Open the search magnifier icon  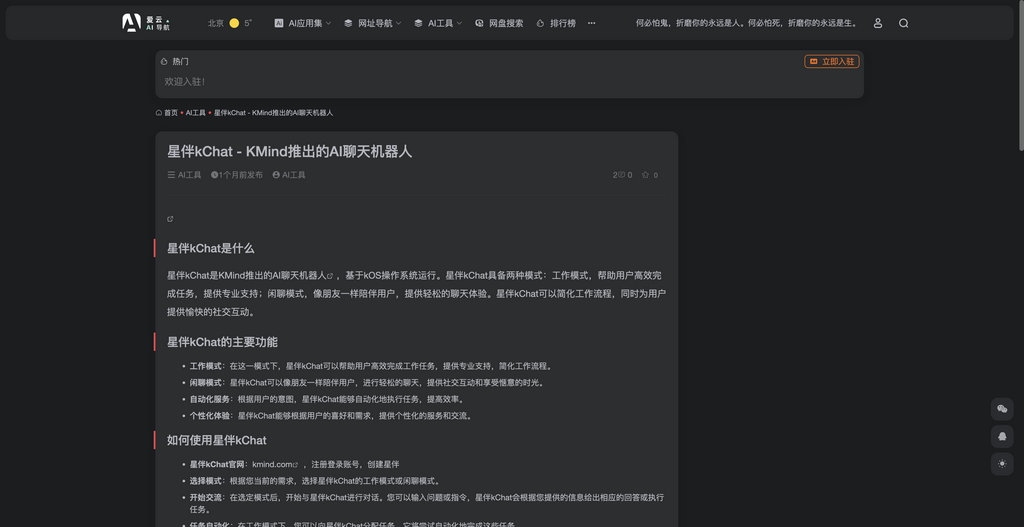(903, 23)
